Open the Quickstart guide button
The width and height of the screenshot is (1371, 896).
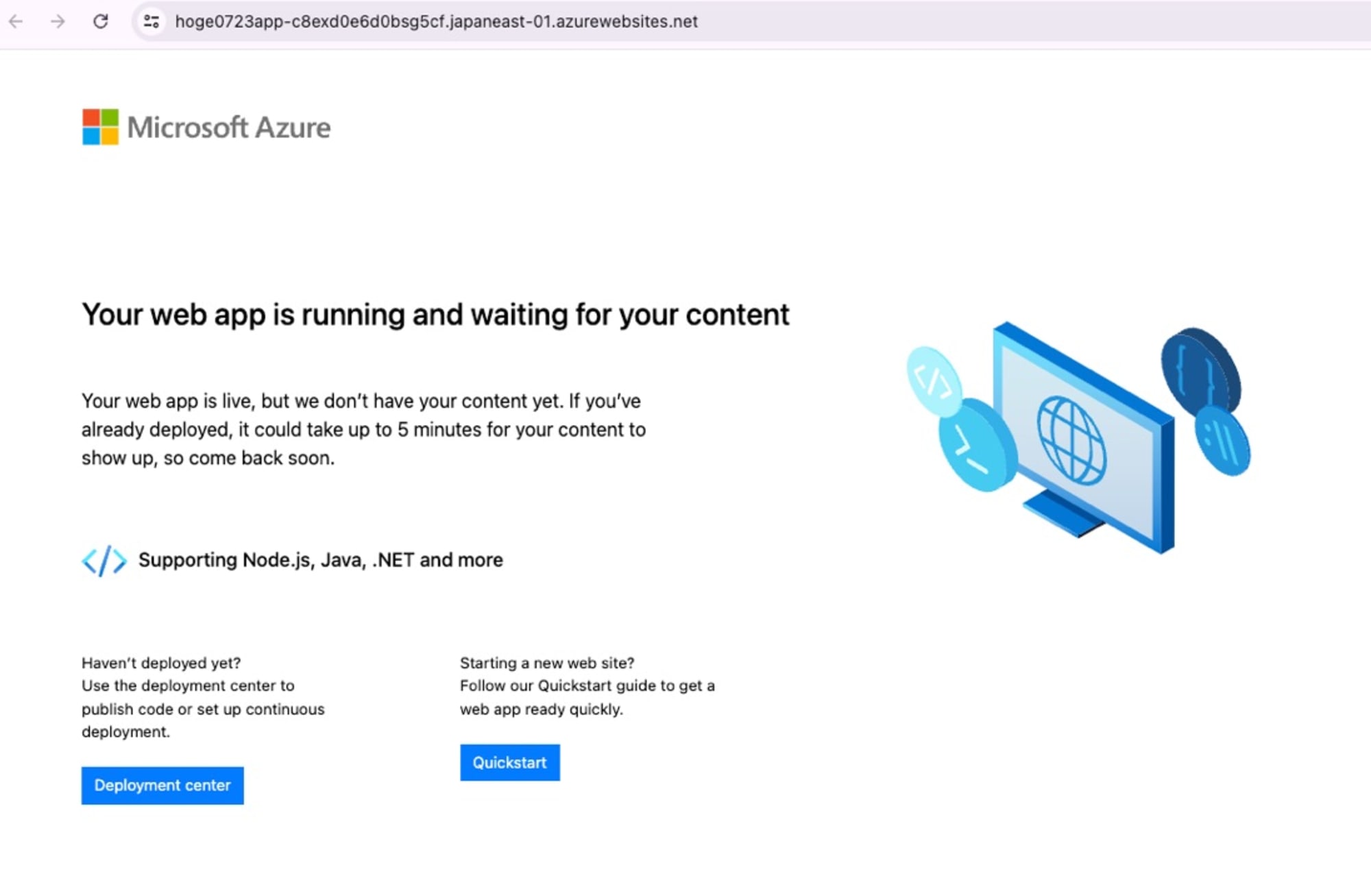pos(510,762)
